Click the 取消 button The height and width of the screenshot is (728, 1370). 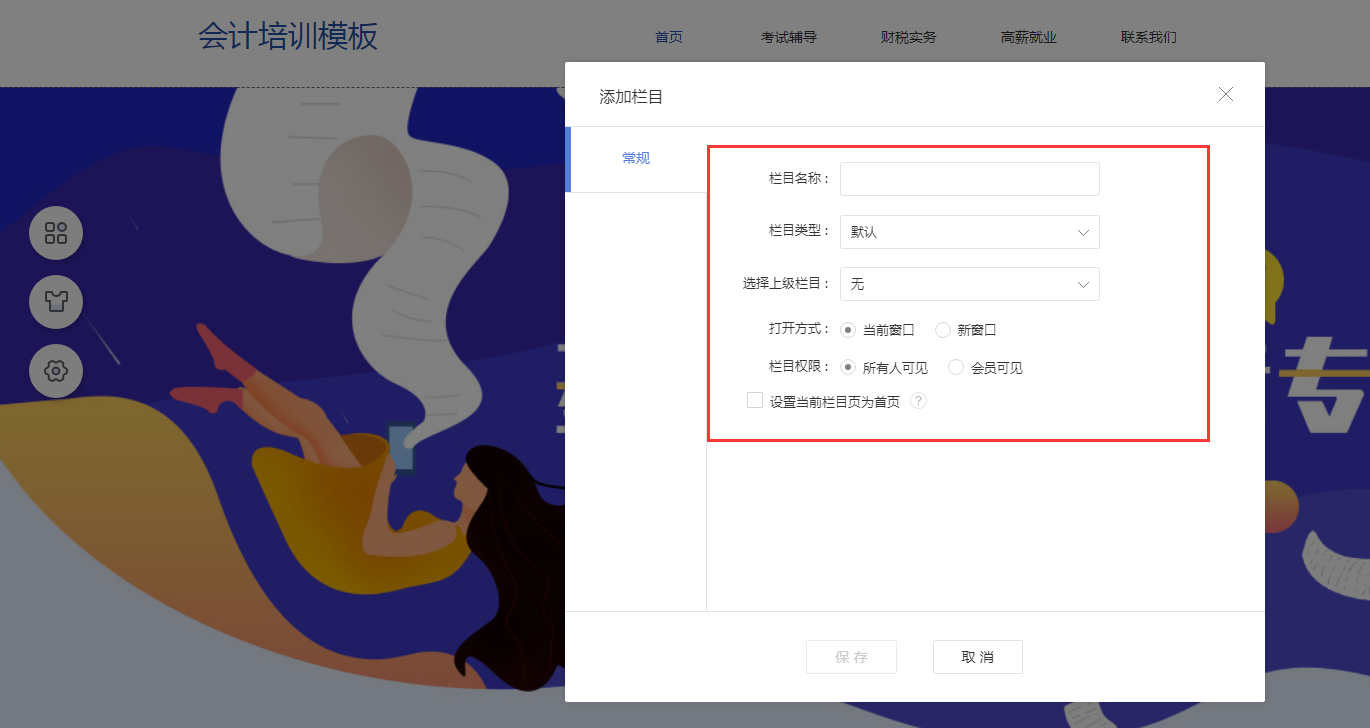point(978,657)
